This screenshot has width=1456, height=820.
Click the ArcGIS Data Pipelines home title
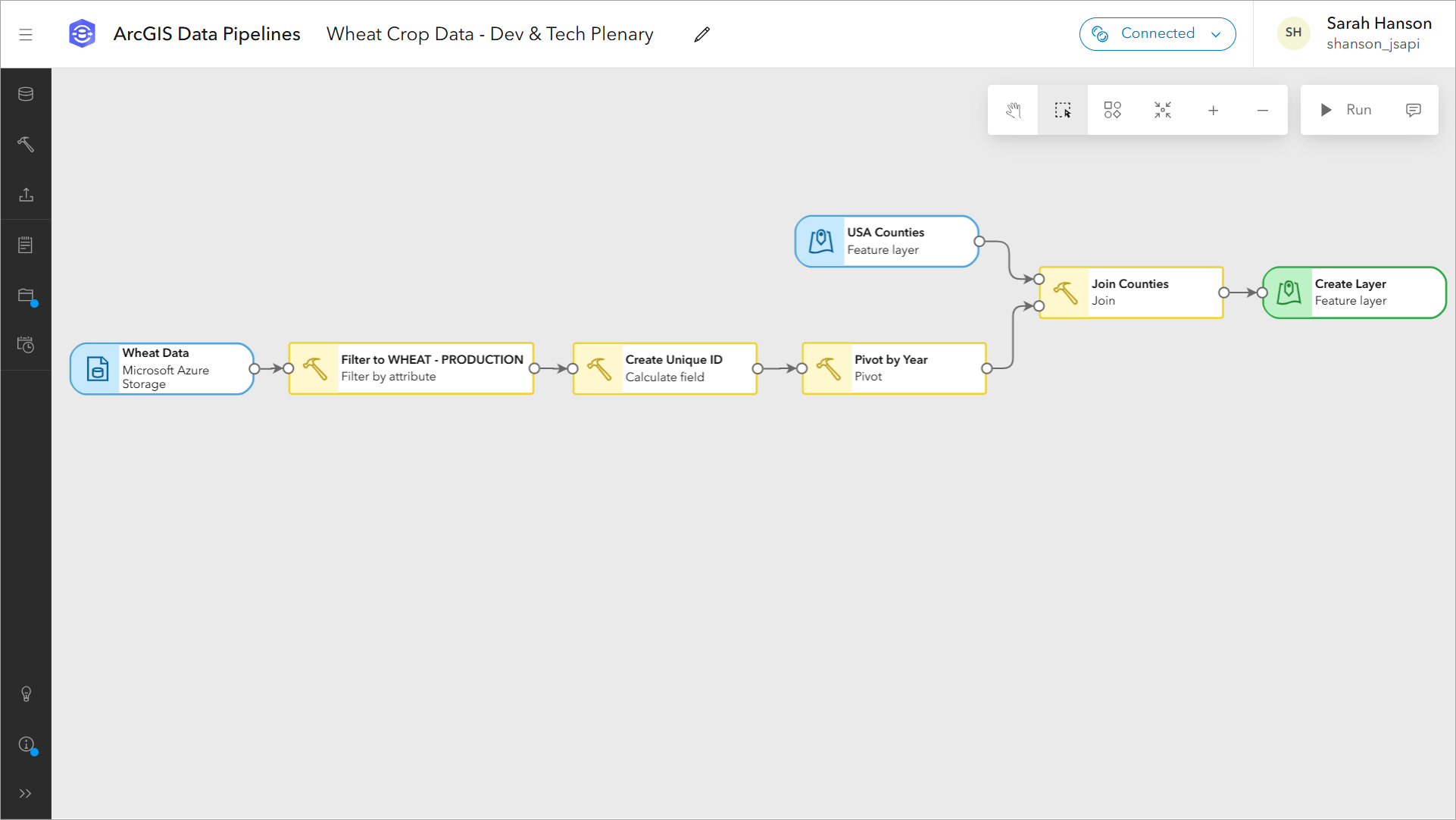coord(207,33)
